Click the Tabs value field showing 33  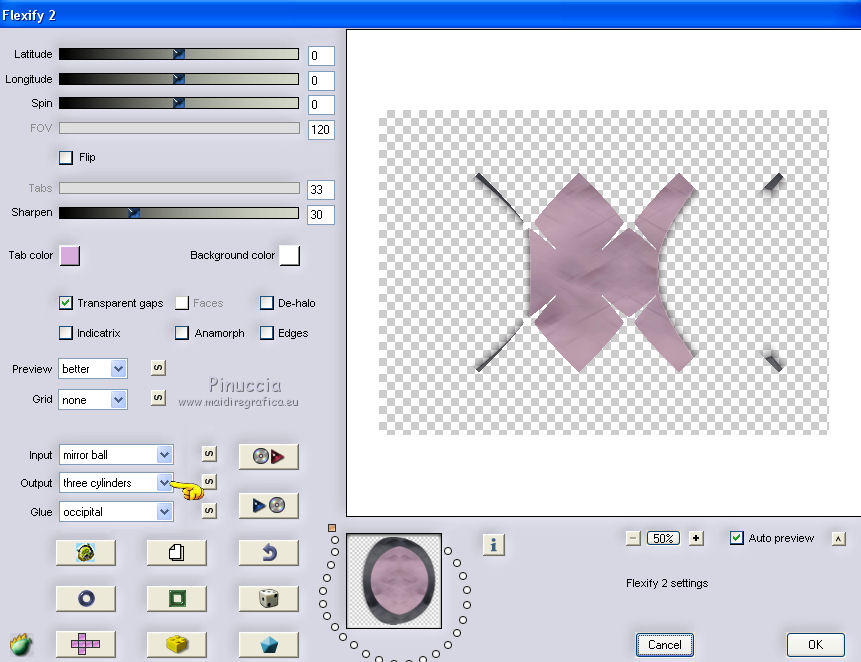tap(321, 189)
